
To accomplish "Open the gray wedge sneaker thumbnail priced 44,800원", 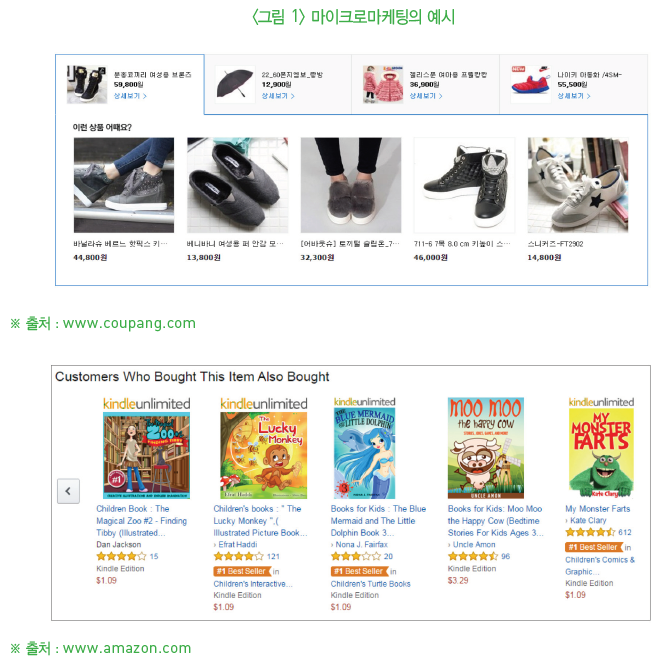I will pos(124,185).
